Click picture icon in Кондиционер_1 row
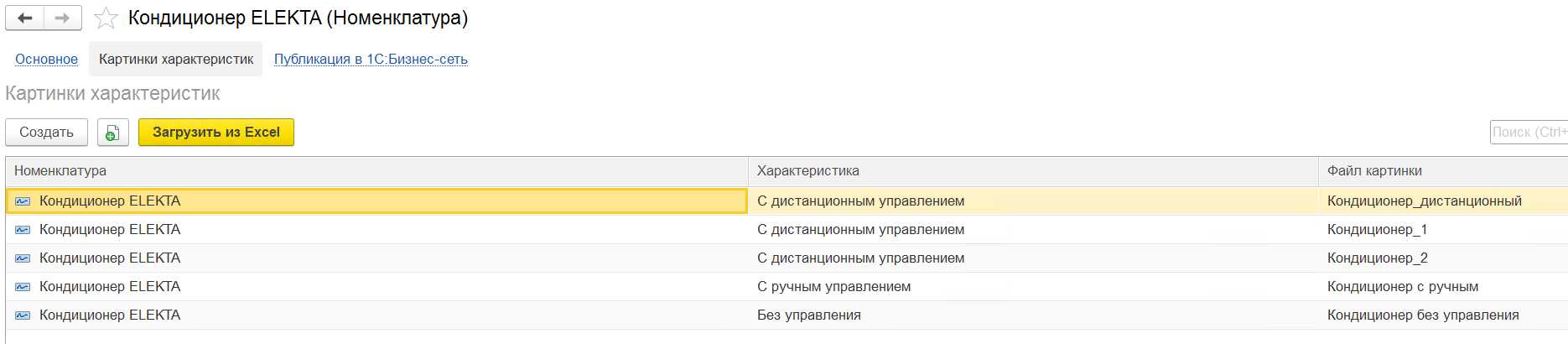Viewport: 1568px width, 344px height. (23, 230)
